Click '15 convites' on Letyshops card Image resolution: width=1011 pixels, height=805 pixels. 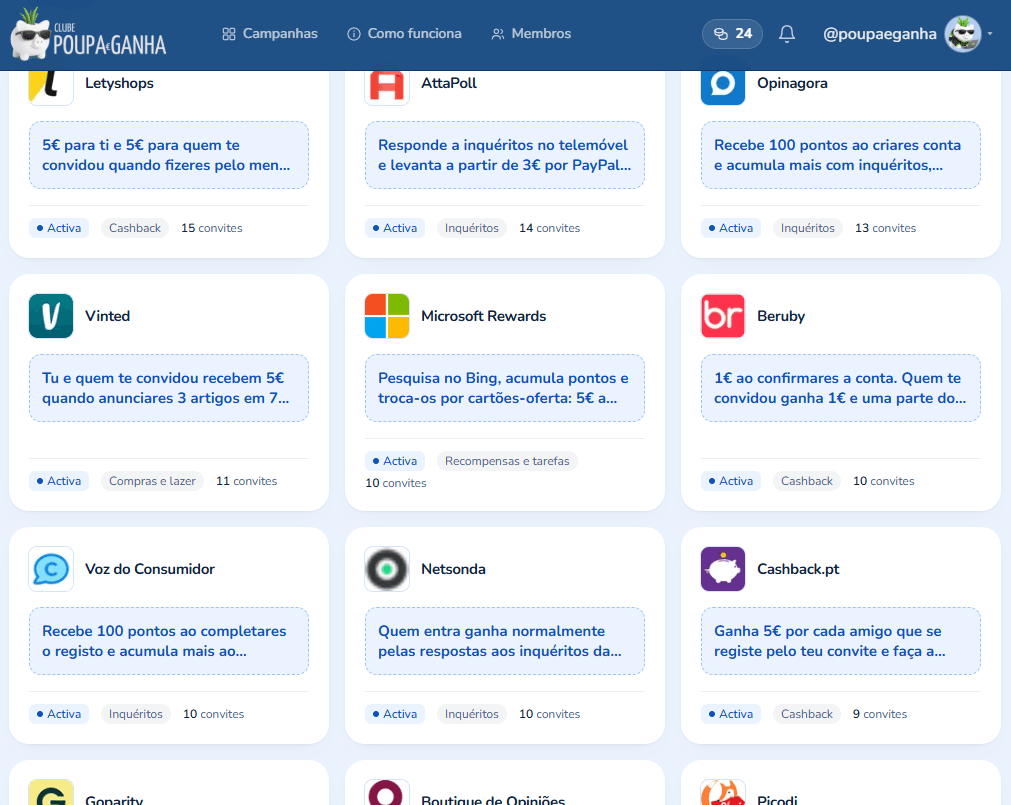[211, 228]
